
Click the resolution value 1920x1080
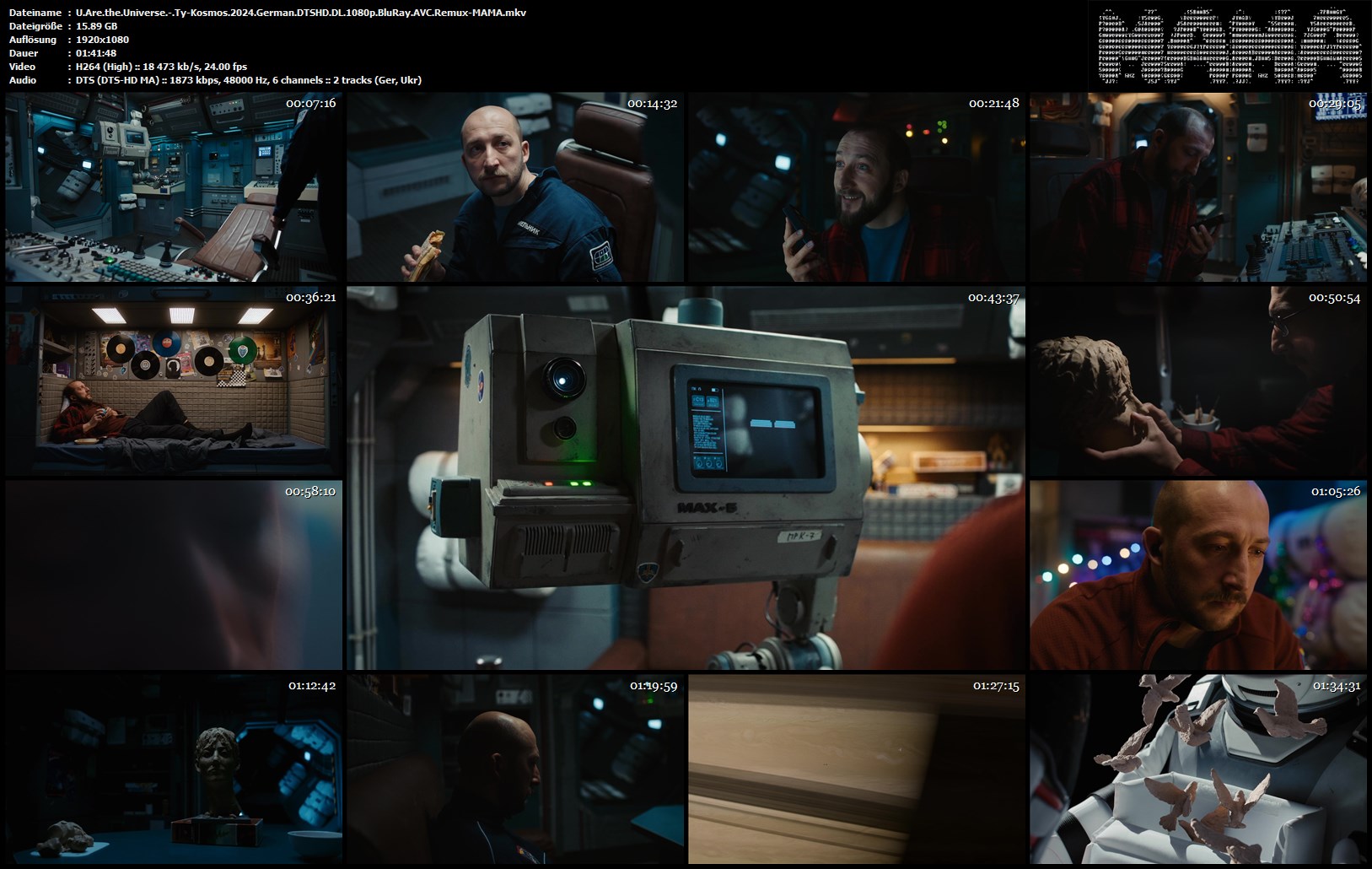coord(102,40)
